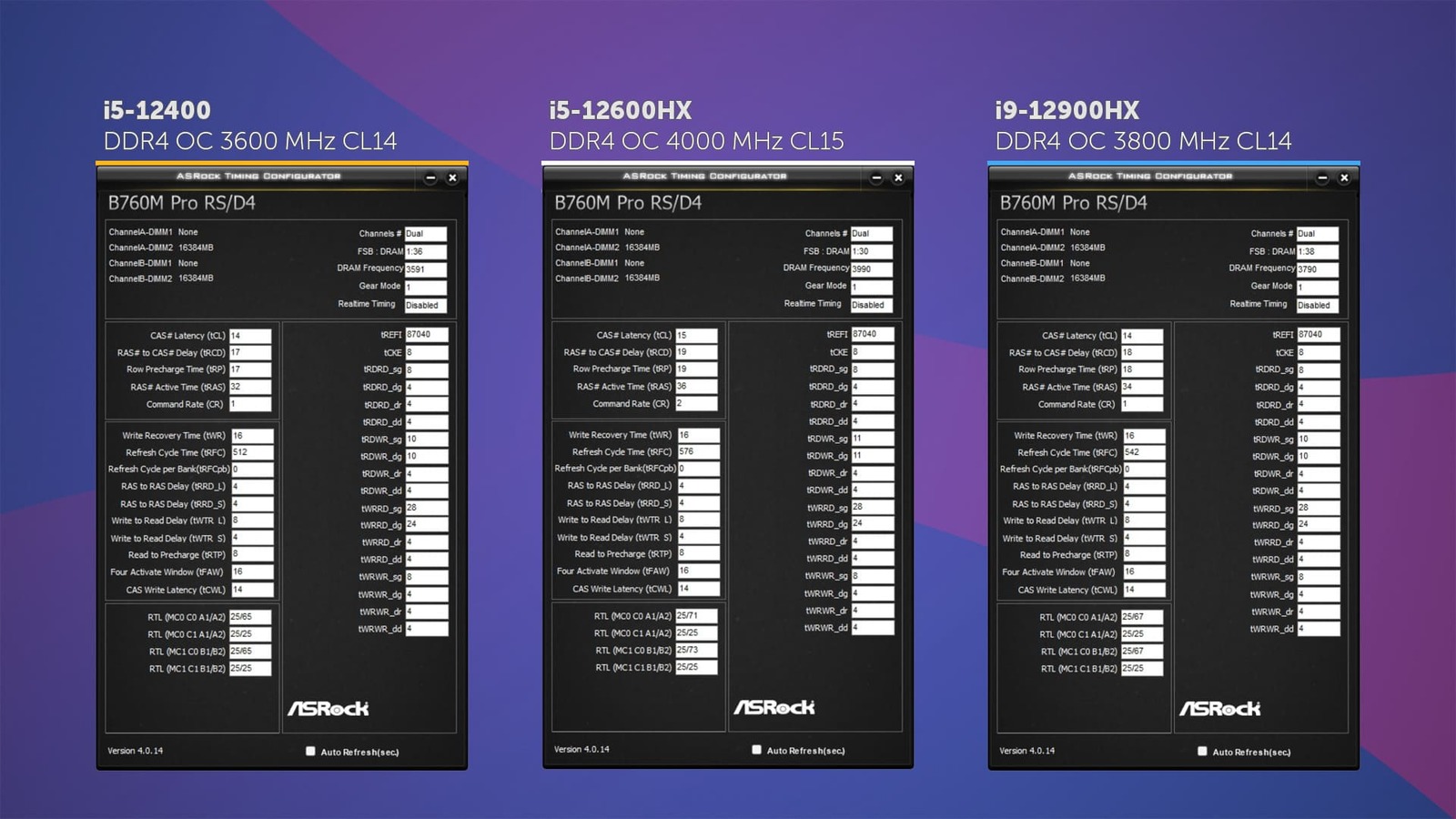Minimize the i5-12400 Timing Configurator window
This screenshot has height=819, width=1456.
(x=430, y=178)
